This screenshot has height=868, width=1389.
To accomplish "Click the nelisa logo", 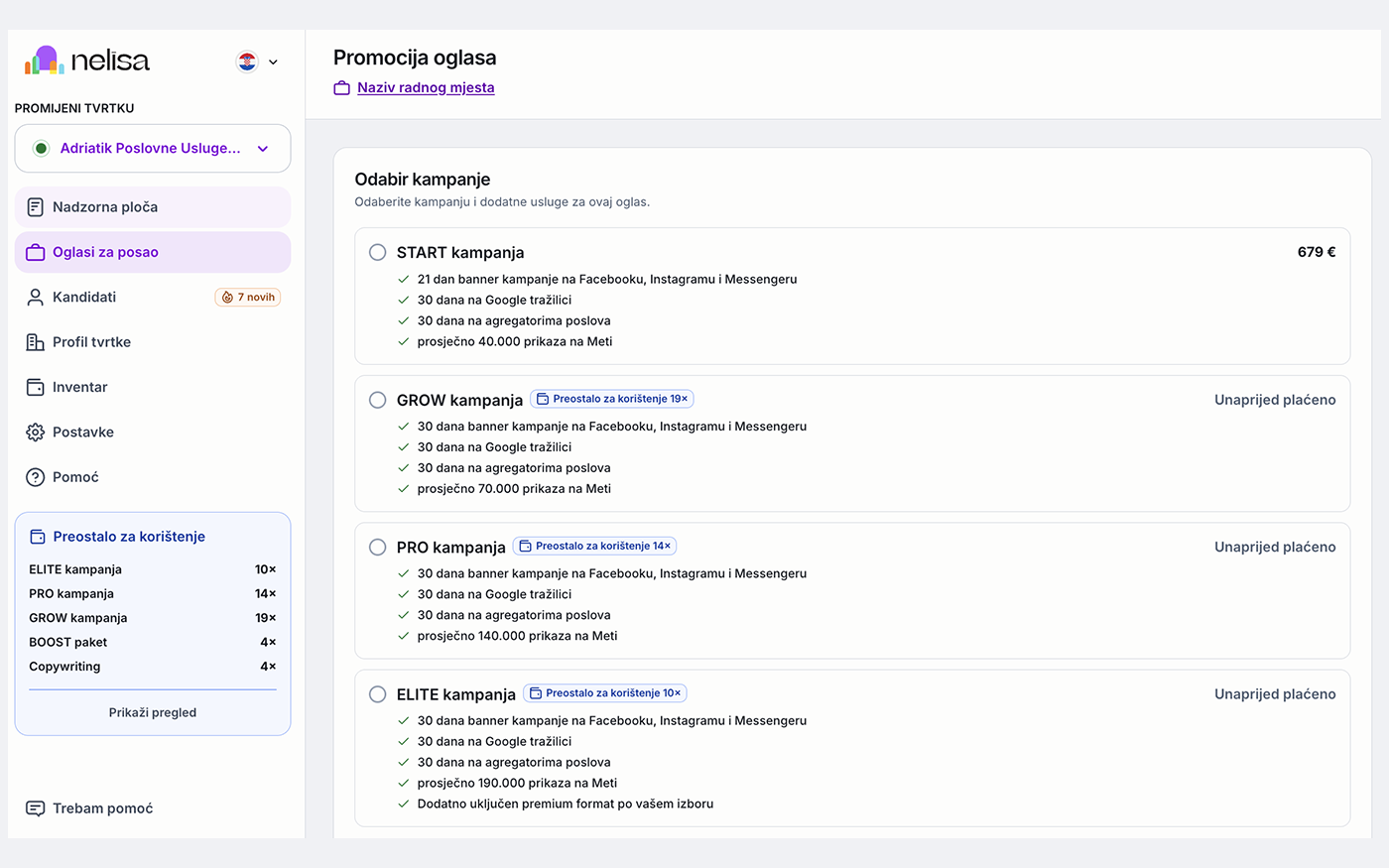I will (87, 61).
